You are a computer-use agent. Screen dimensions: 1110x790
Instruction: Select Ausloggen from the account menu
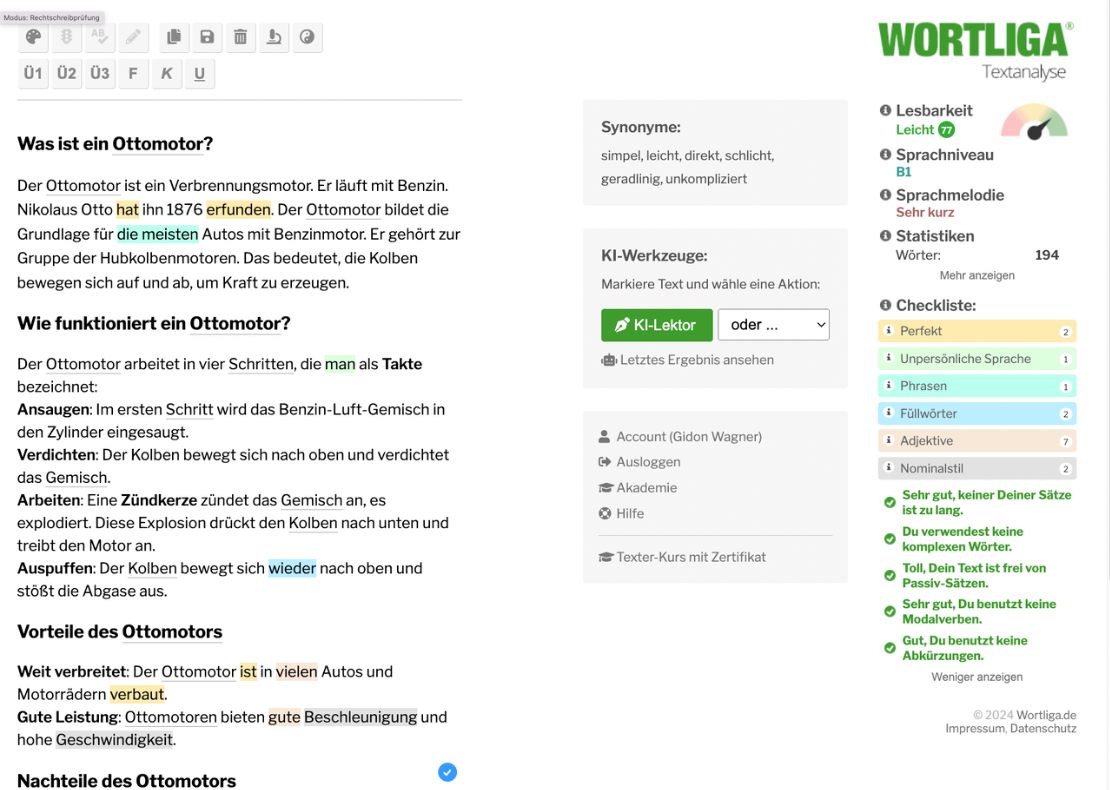(x=650, y=462)
